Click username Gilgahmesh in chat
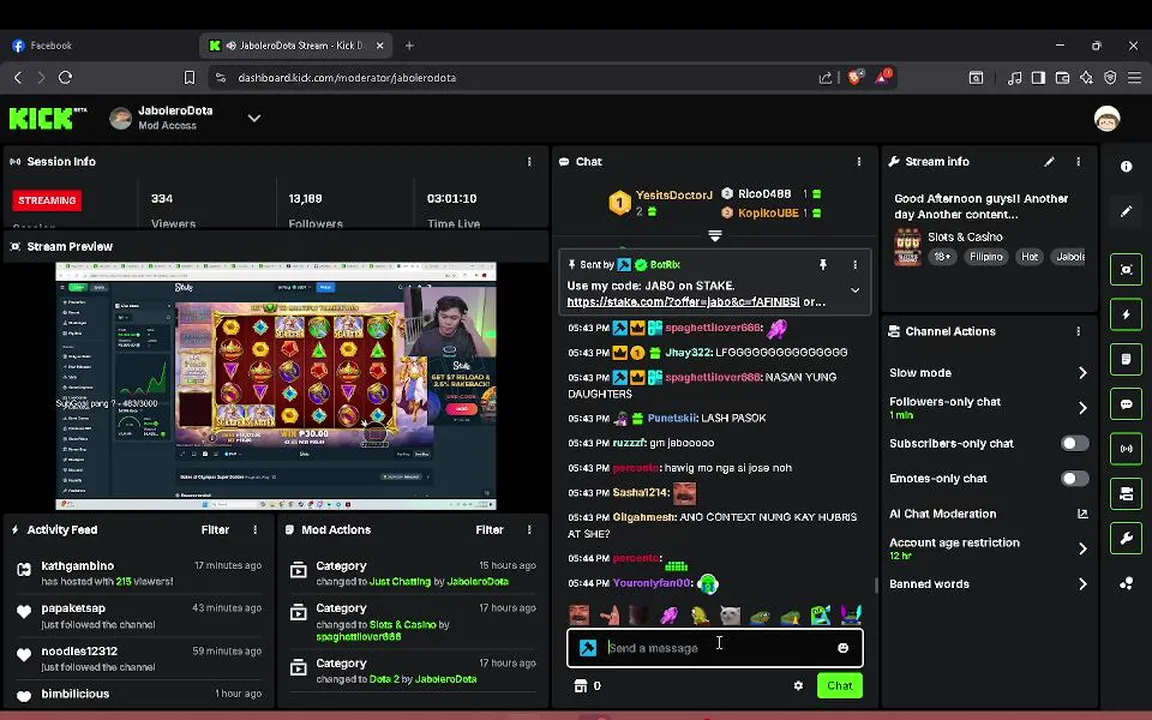1152x720 pixels. 644,517
